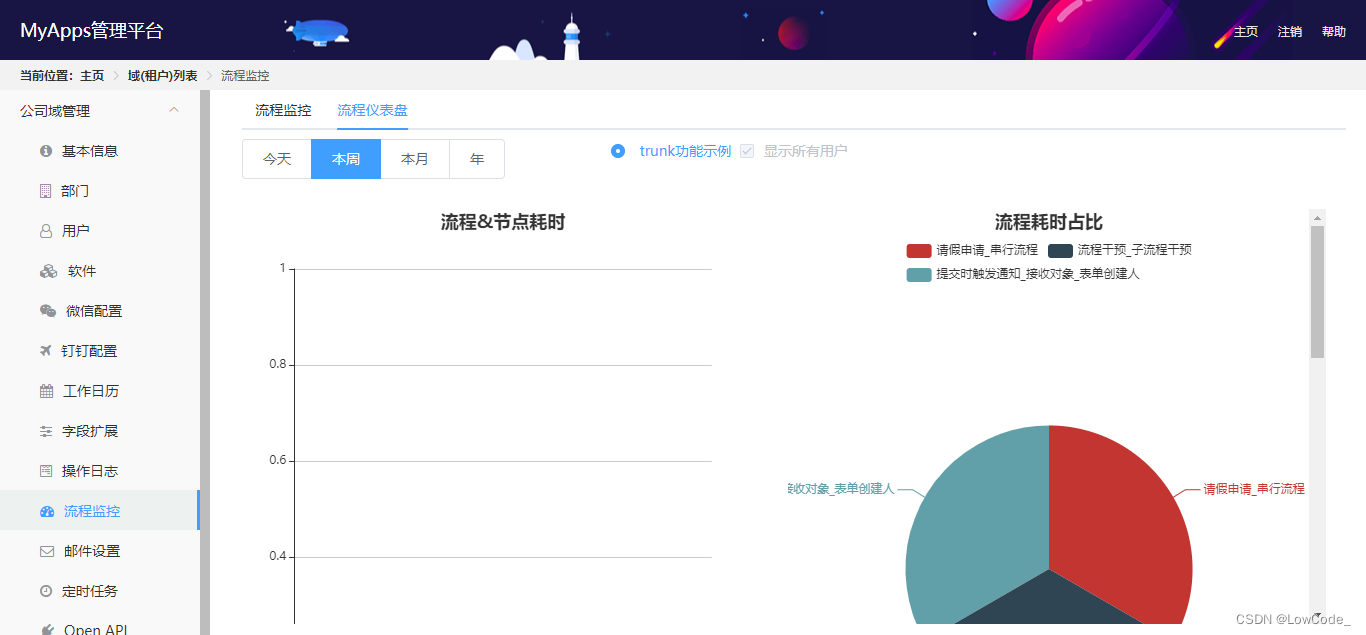This screenshot has width=1366, height=635.
Task: Open 定时任务 in sidebar
Action: coord(90,591)
